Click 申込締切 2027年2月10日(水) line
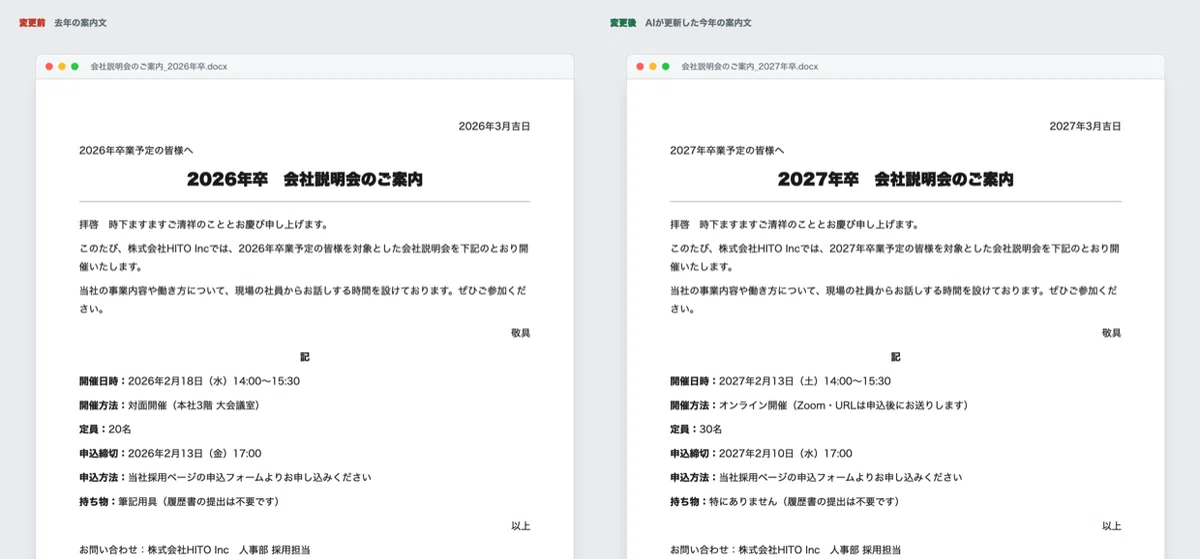Image resolution: width=1200 pixels, height=559 pixels. 762,453
